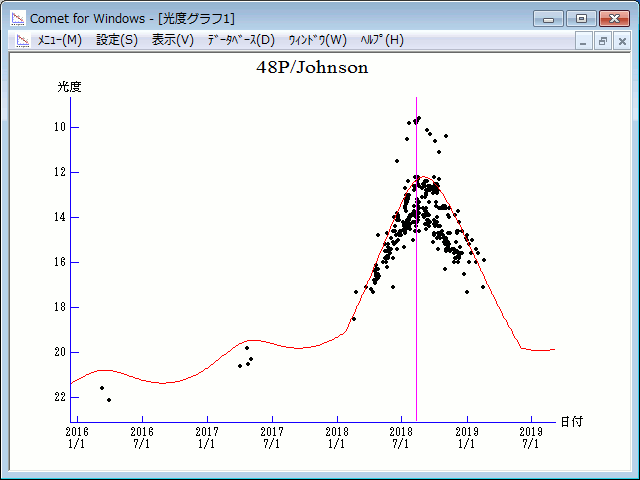Open the ｳｨﾝﾄﾞｳ(W) window menu
This screenshot has width=640, height=480.
click(317, 40)
